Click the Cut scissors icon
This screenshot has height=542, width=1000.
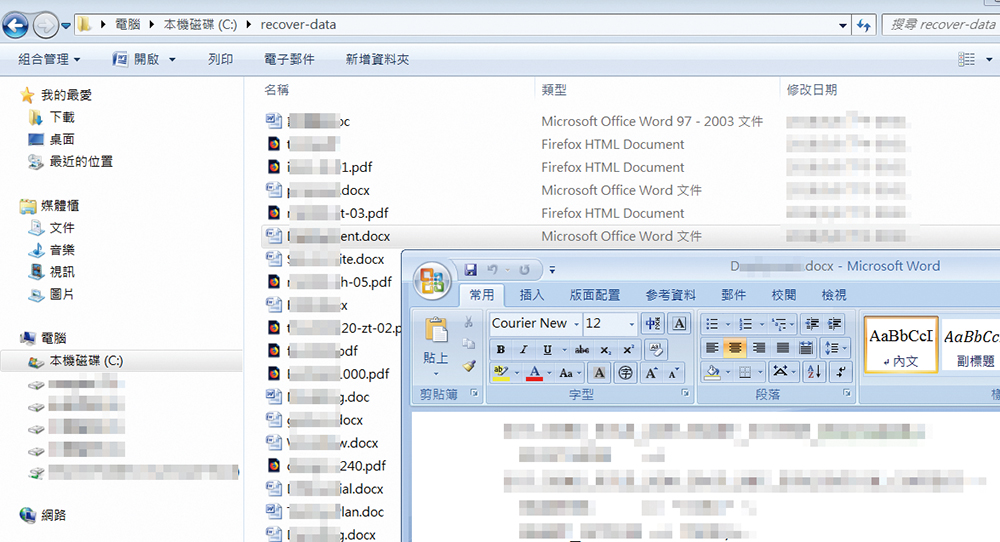(x=468, y=322)
